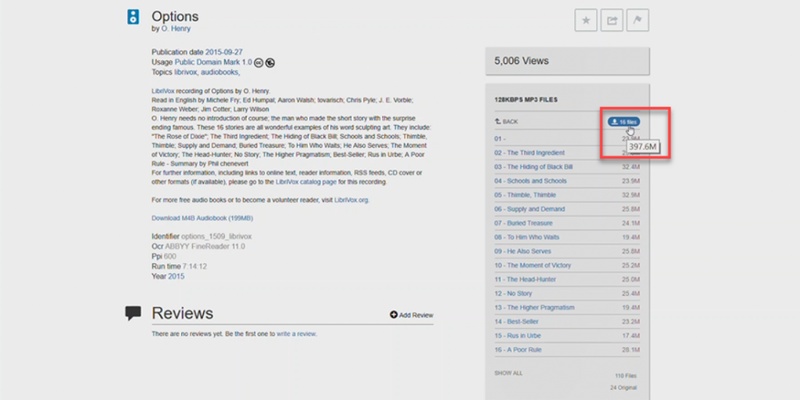The height and width of the screenshot is (400, 800).
Task: Click the audio speaker icon beside Options title
Action: coord(133,17)
